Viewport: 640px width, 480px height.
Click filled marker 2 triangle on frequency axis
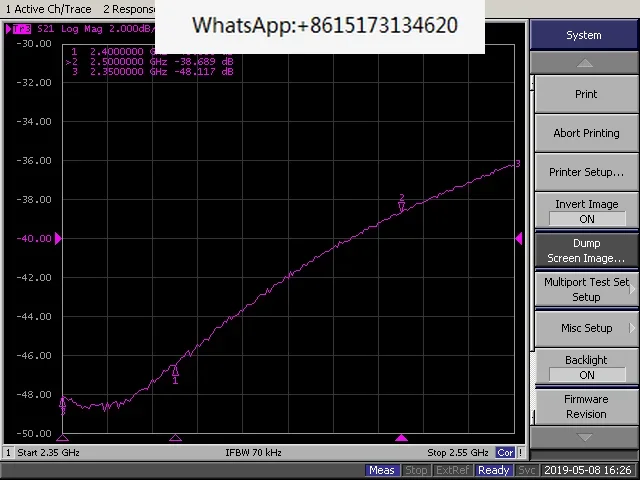click(402, 438)
